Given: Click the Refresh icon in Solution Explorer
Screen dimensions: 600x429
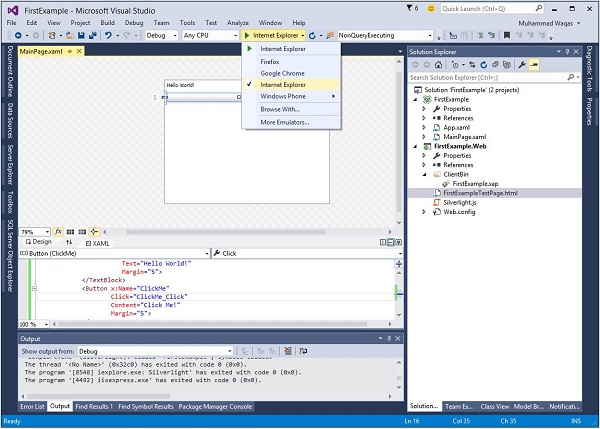Looking at the screenshot, I should 481,63.
